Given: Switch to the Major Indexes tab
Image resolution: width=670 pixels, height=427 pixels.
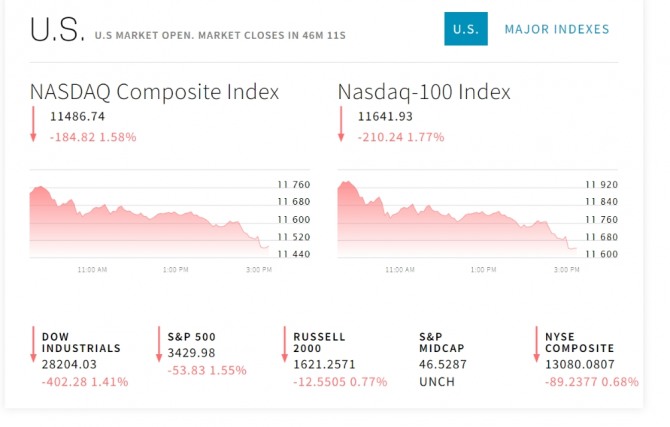Looking at the screenshot, I should tap(557, 29).
